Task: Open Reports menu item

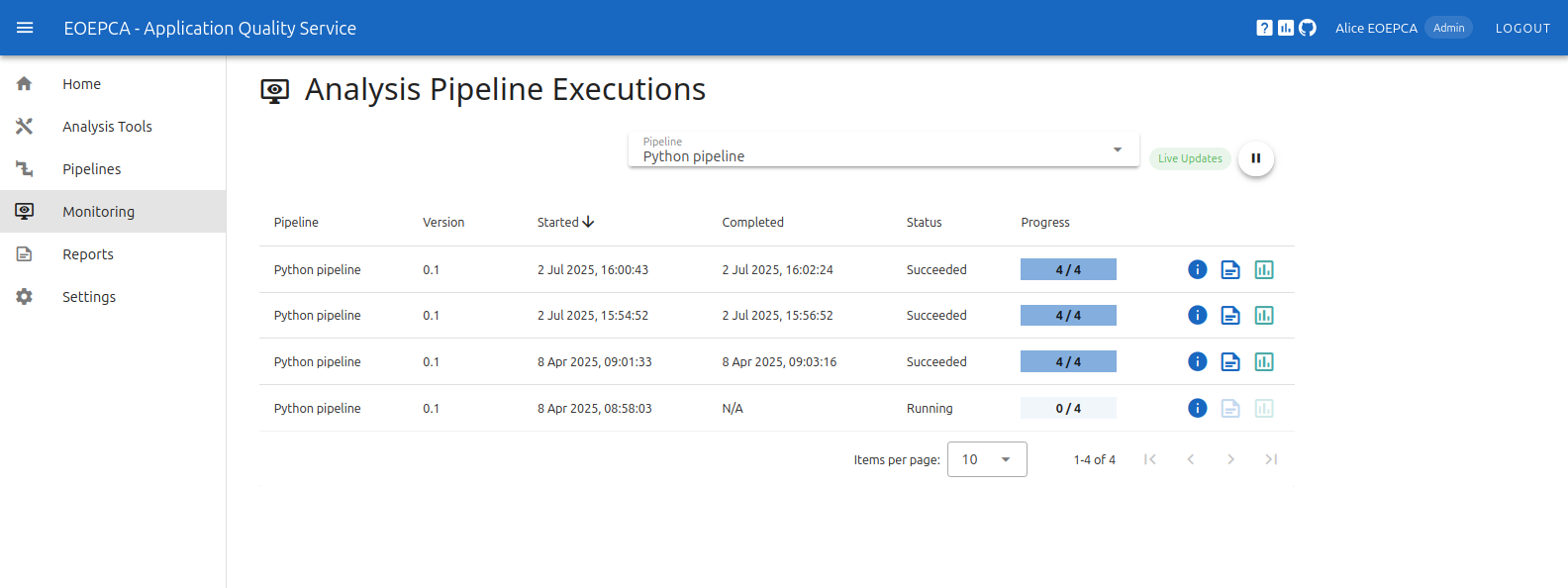Action: point(113,254)
